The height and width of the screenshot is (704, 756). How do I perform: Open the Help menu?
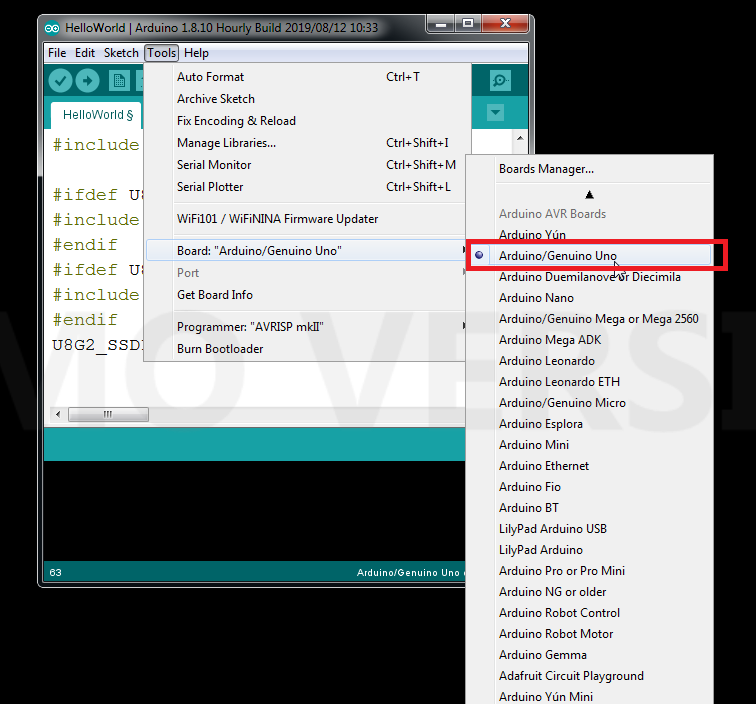pyautogui.click(x=196, y=53)
